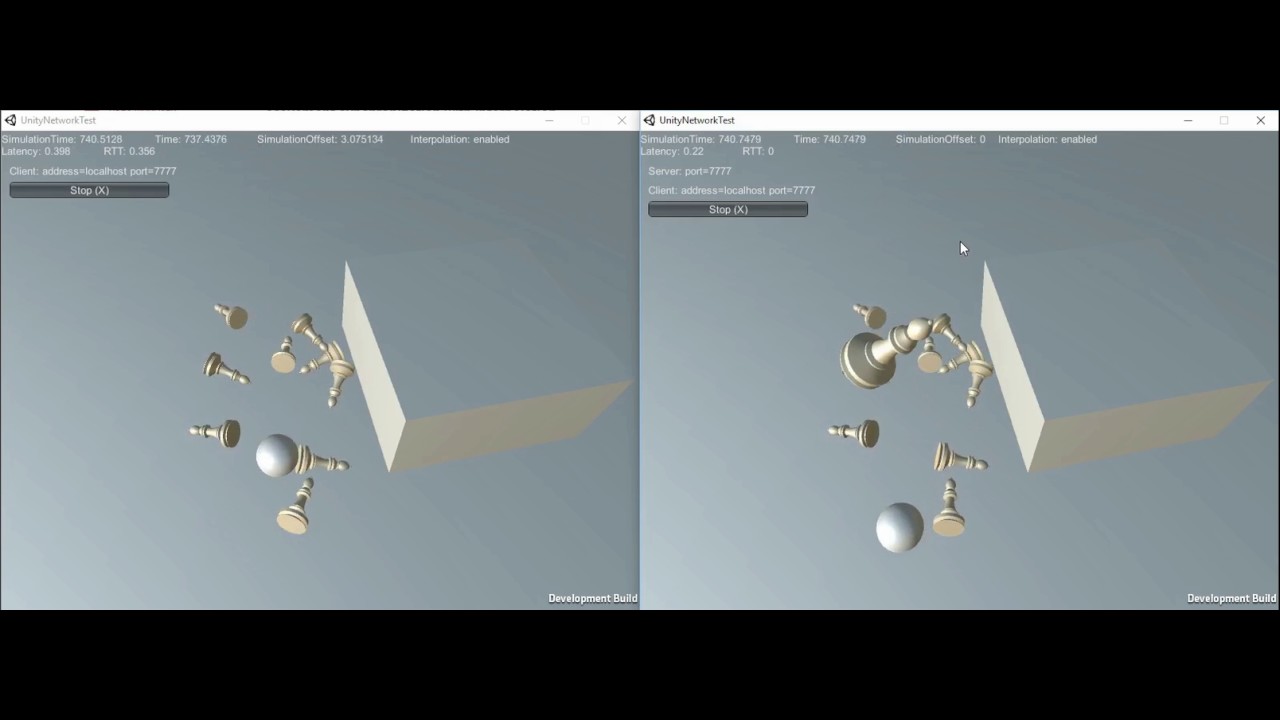Maximize the left UnityNetworkTest window

pyautogui.click(x=585, y=120)
